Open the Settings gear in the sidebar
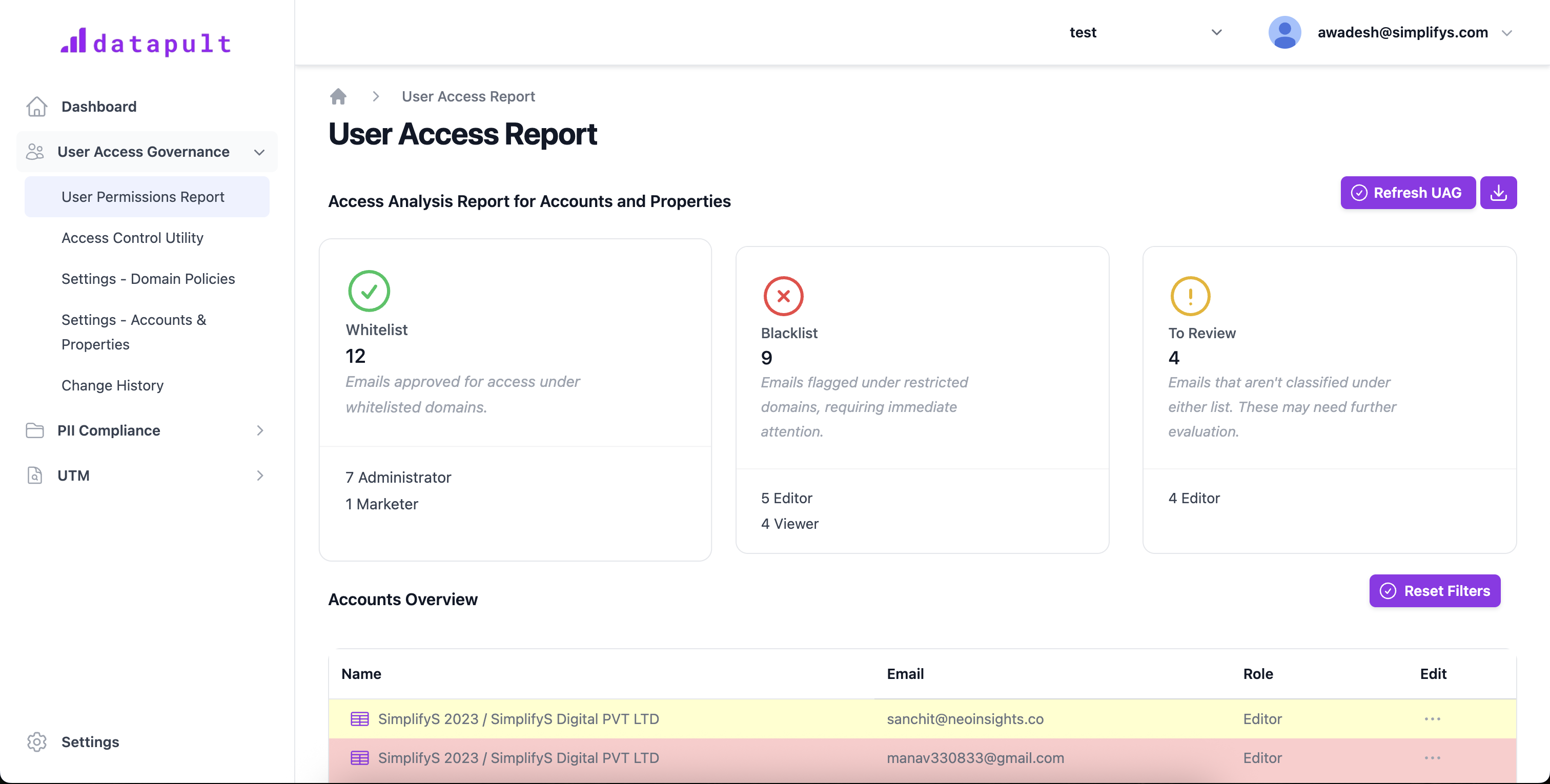Viewport: 1550px width, 784px height. [37, 742]
